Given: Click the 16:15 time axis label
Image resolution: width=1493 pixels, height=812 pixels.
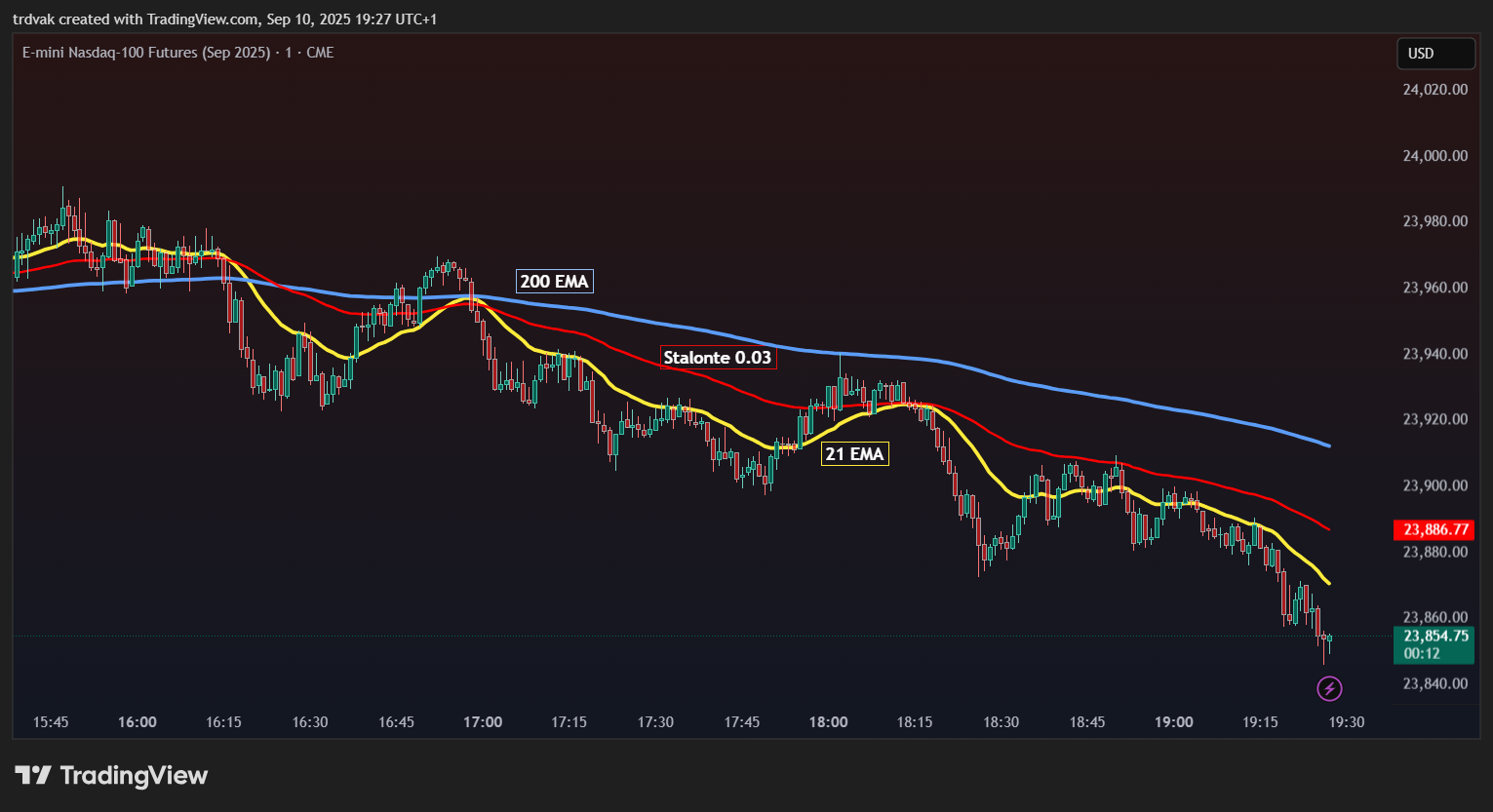Looking at the screenshot, I should click(x=223, y=722).
